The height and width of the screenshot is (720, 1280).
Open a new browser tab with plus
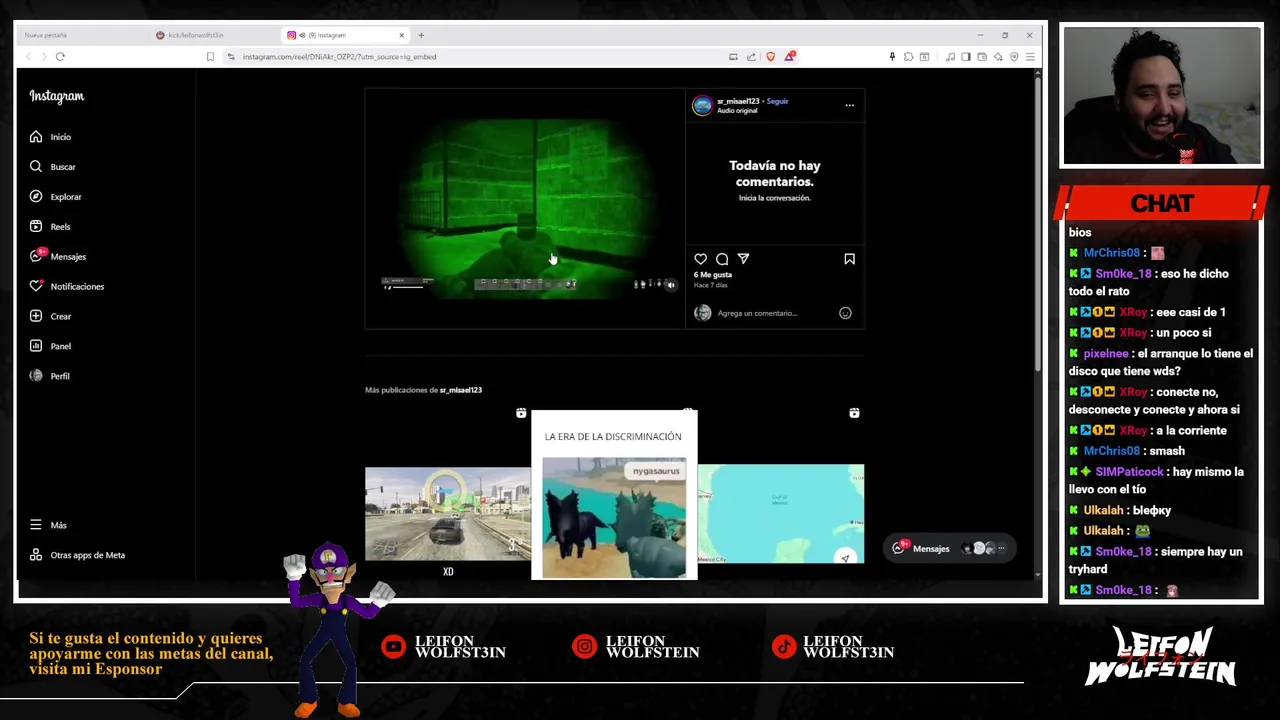coord(421,35)
